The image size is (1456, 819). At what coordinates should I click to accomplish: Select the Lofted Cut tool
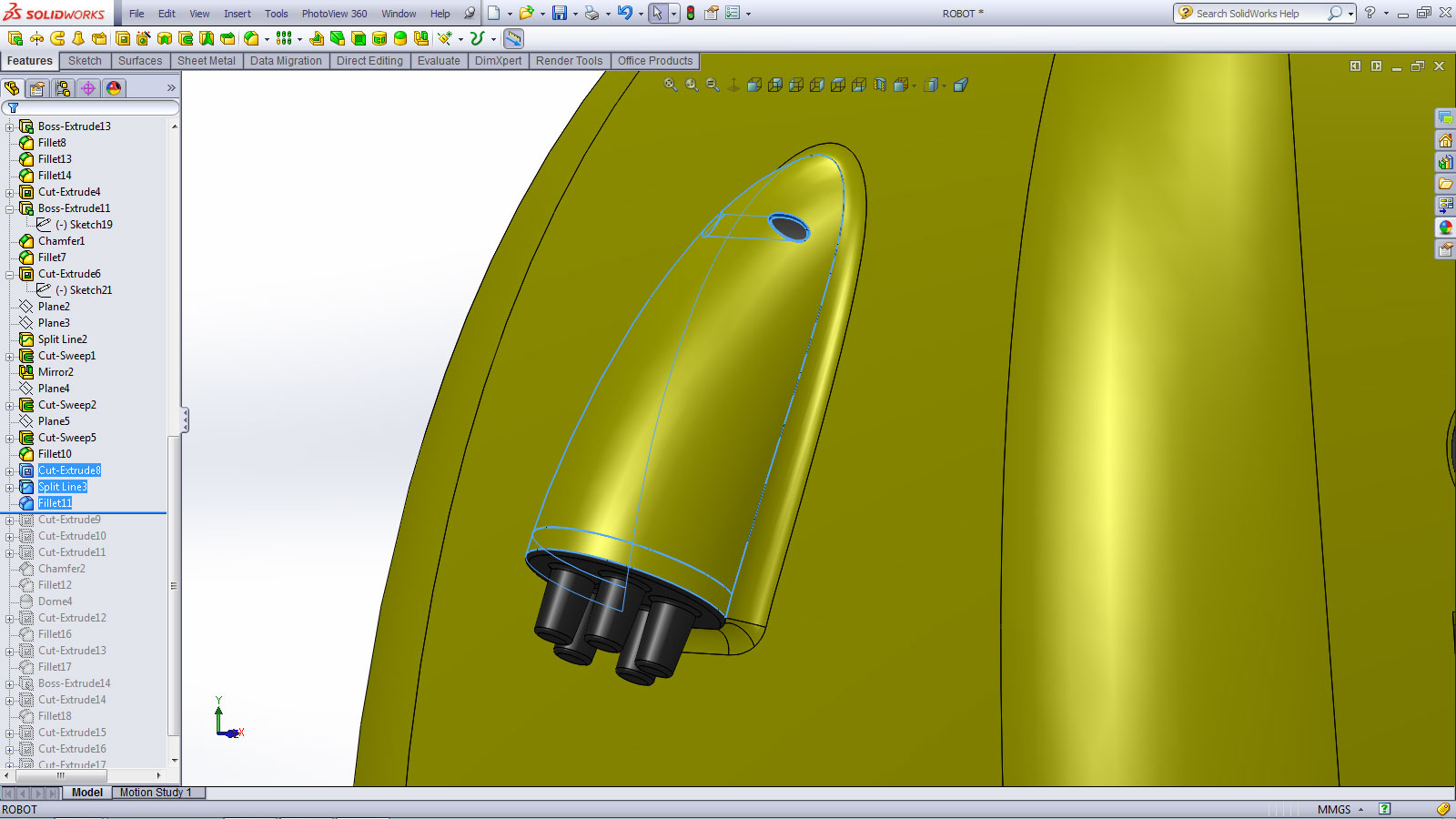click(x=207, y=38)
